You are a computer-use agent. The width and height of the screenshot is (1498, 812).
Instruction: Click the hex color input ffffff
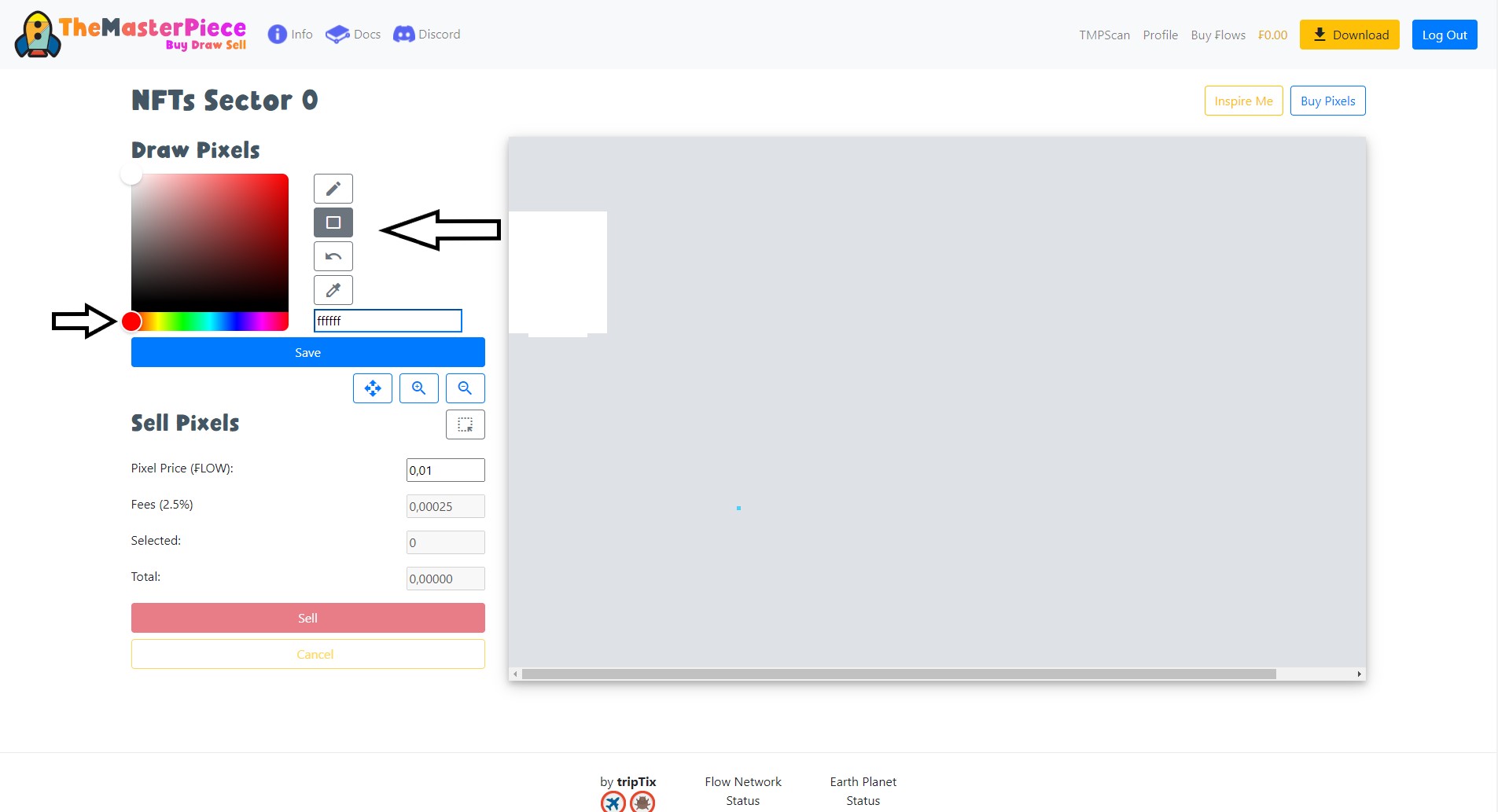[x=388, y=321]
